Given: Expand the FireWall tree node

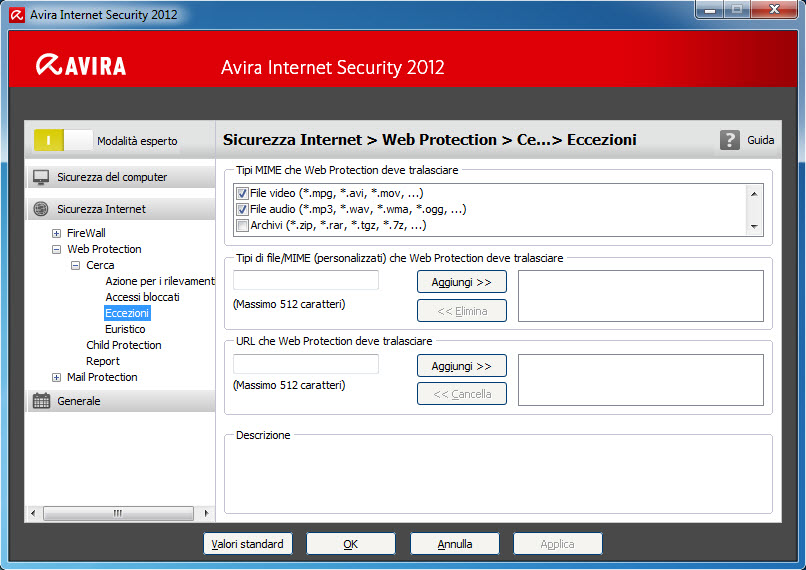Looking at the screenshot, I should click(57, 233).
